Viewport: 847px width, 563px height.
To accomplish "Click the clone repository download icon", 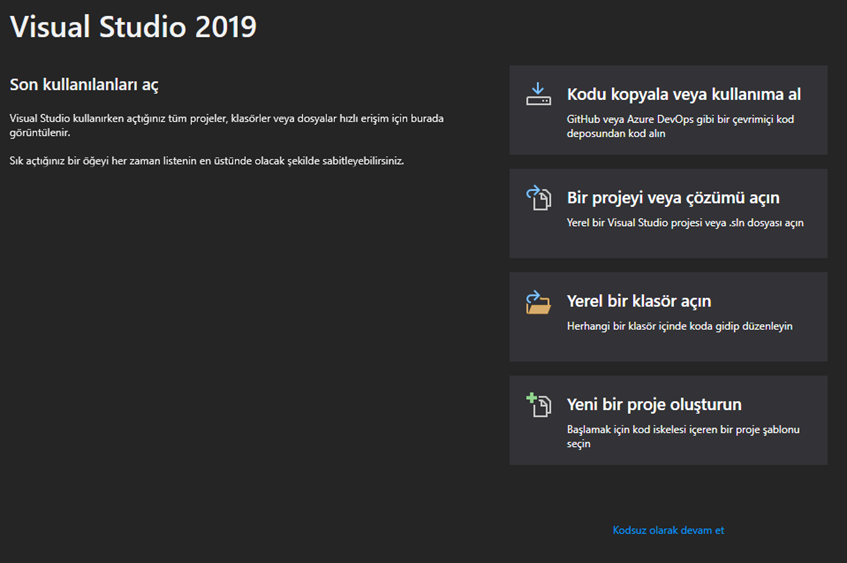I will [539, 94].
